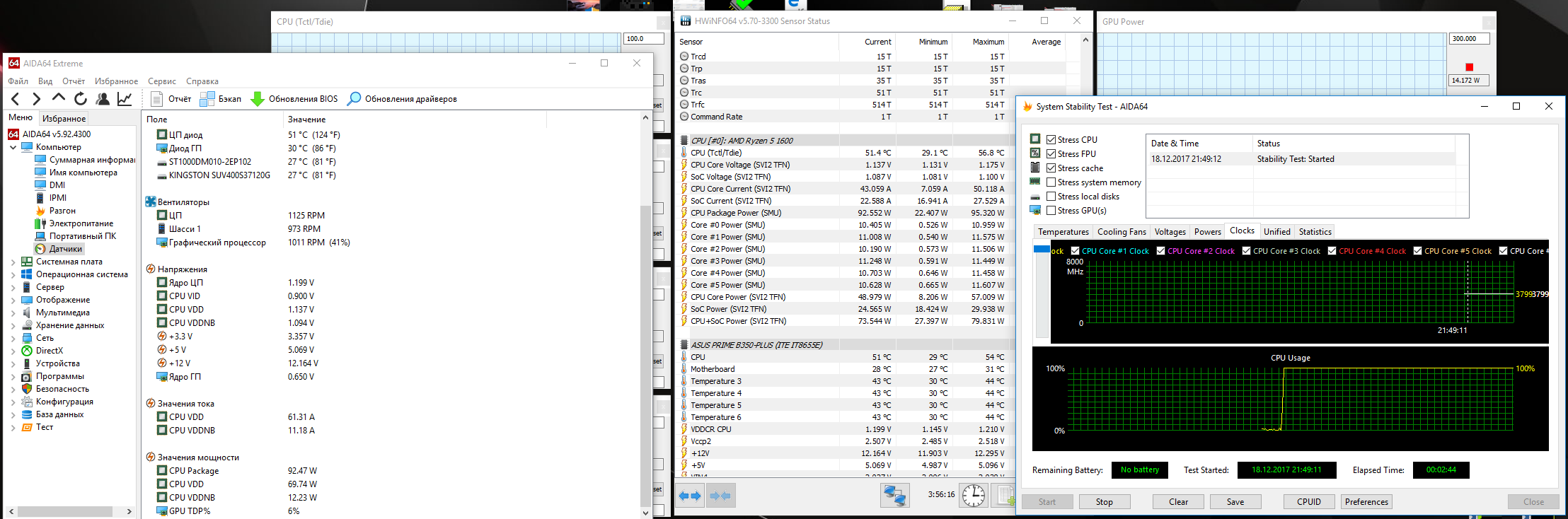Click the Stress CPU chip icon

point(1035,139)
